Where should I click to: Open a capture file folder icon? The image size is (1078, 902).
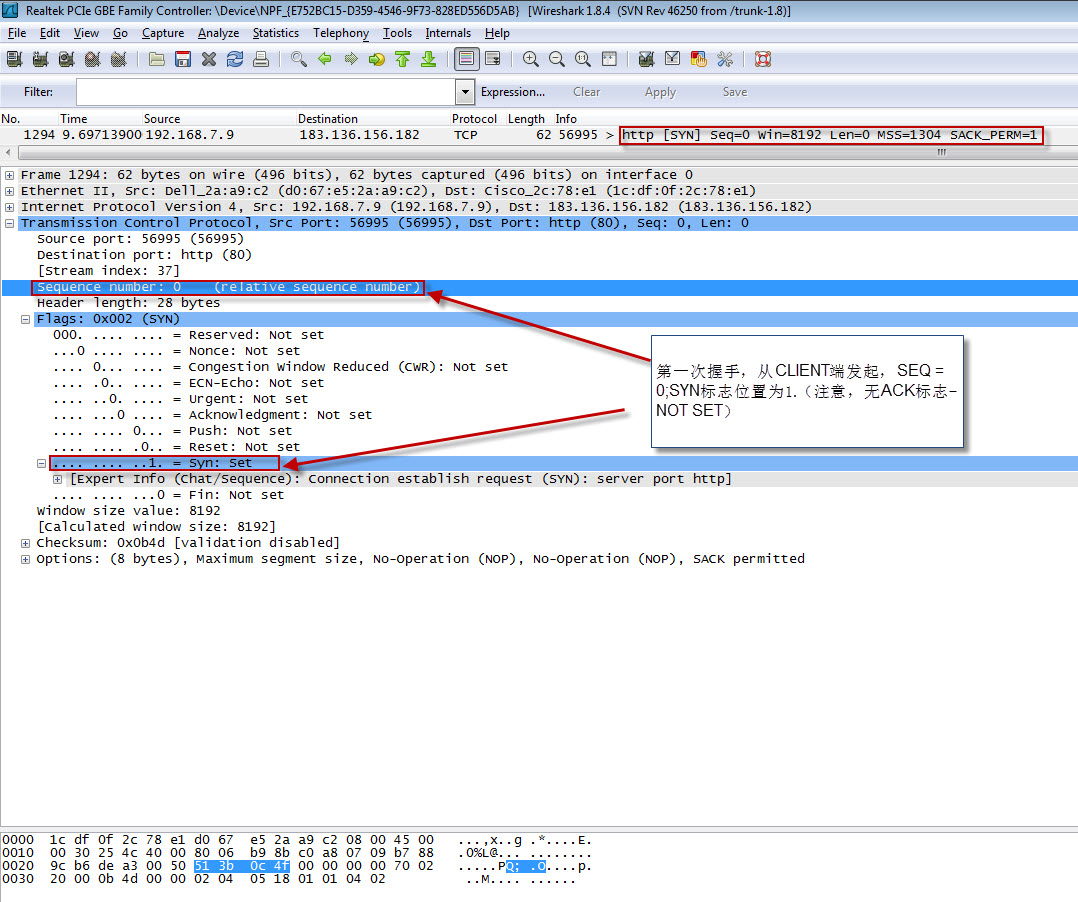[157, 59]
